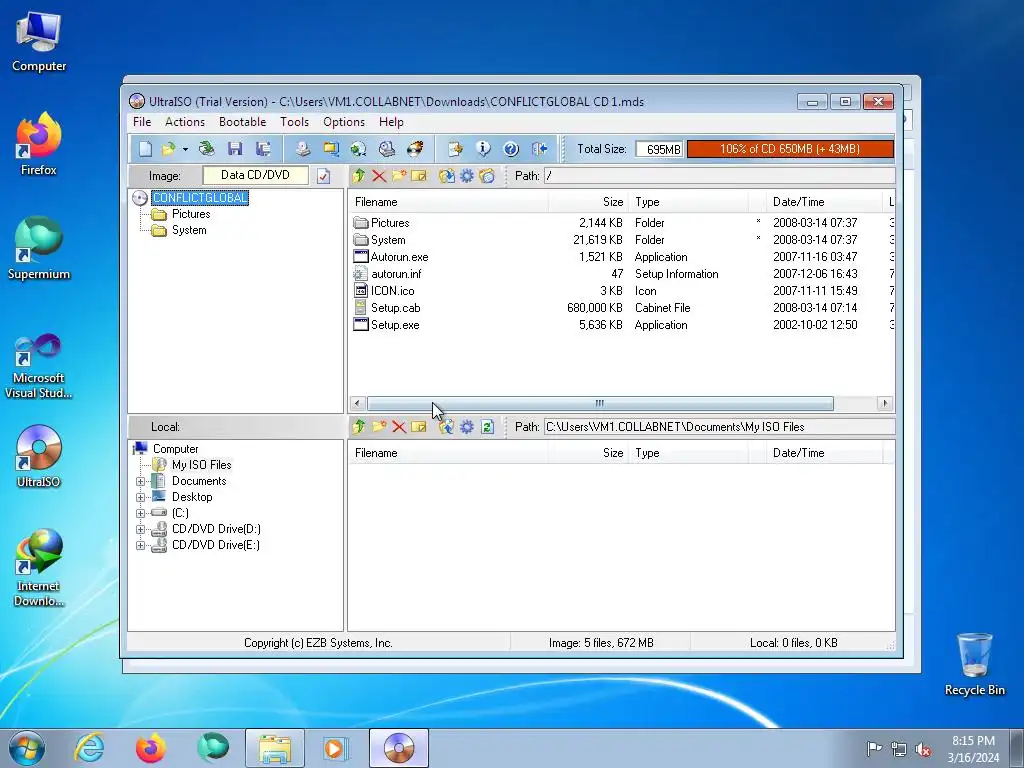Open Firefox from the Windows taskbar

coord(151,748)
